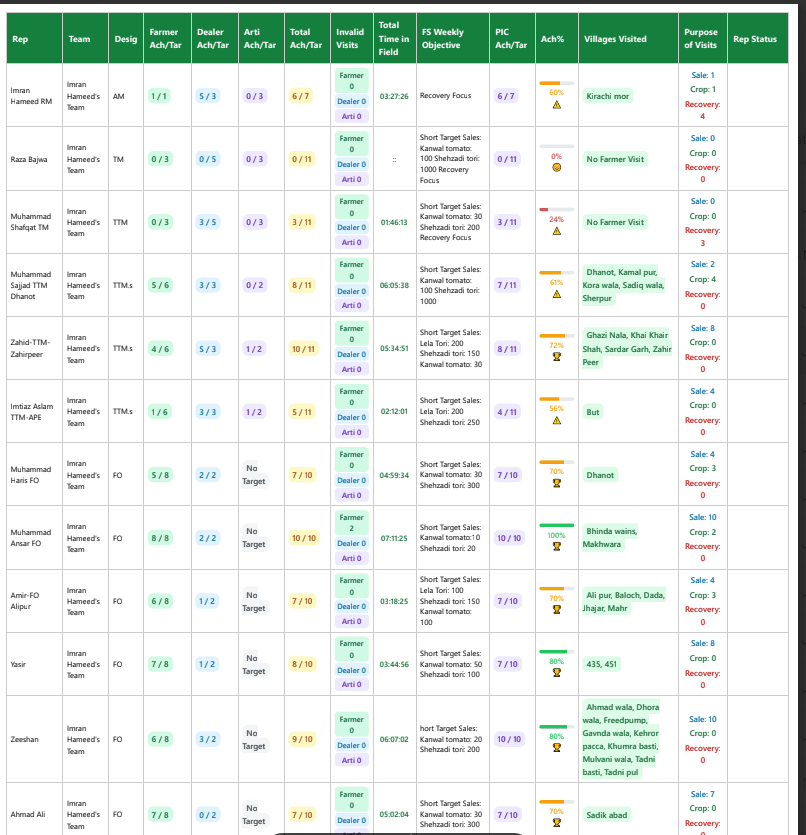Screen dimensions: 806x835
Task: Select the warning icon below Imtiaz Aslam's 56%
Action: coord(555,418)
